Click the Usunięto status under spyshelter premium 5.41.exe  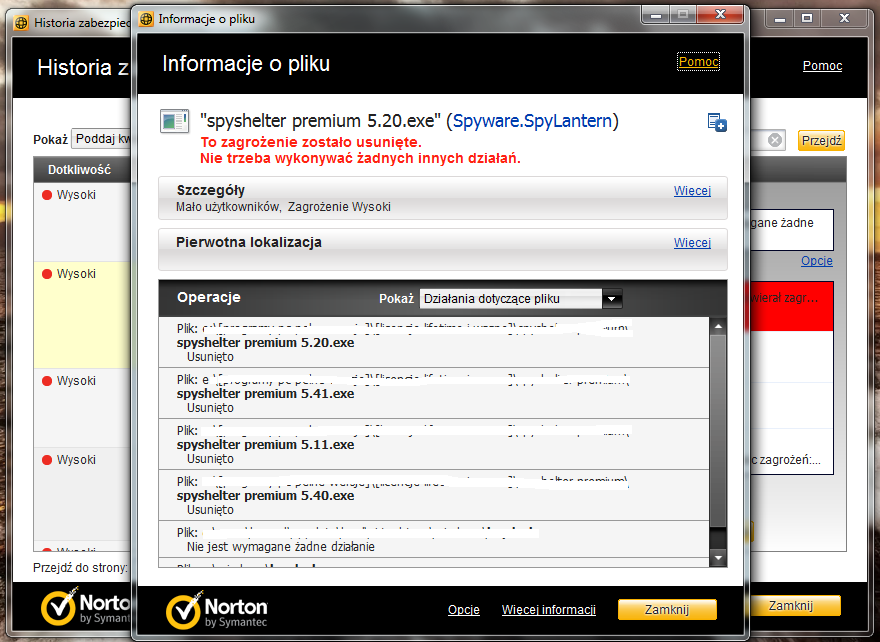[210, 408]
